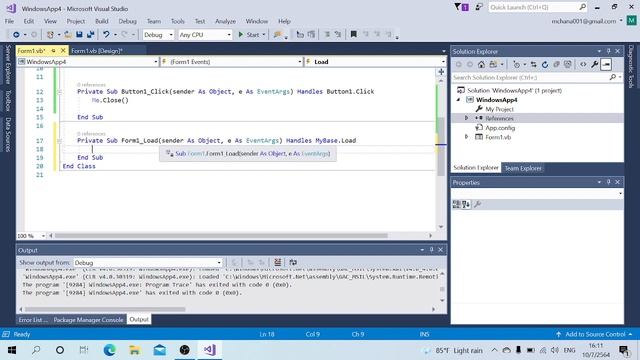Click the Navigate Backward toolbar icon
This screenshot has height=360, width=640.
(x=16, y=35)
